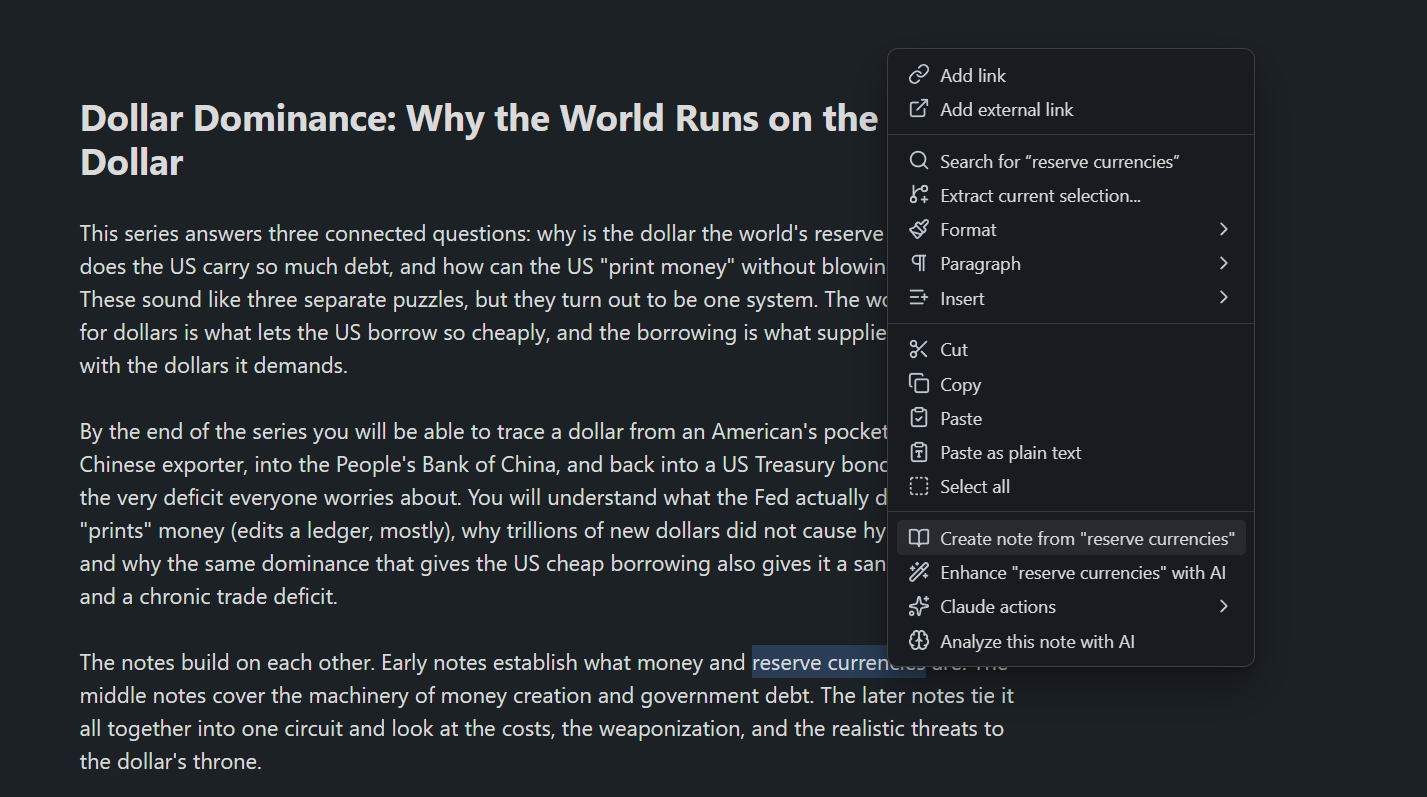
Task: Click the clipboard-text icon beside Paste as plain text
Action: 918,452
